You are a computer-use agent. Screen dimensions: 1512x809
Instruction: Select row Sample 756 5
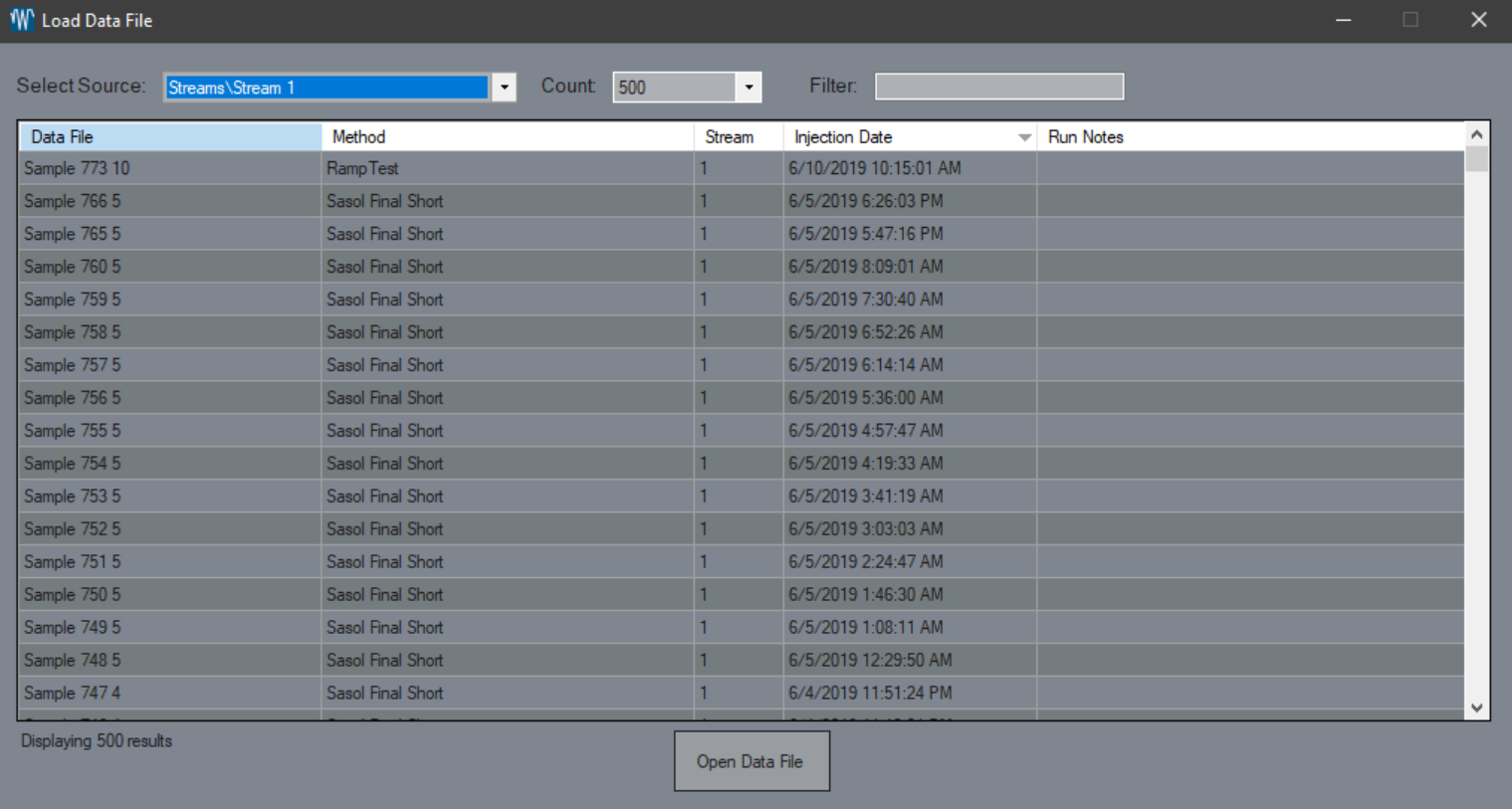(742, 398)
